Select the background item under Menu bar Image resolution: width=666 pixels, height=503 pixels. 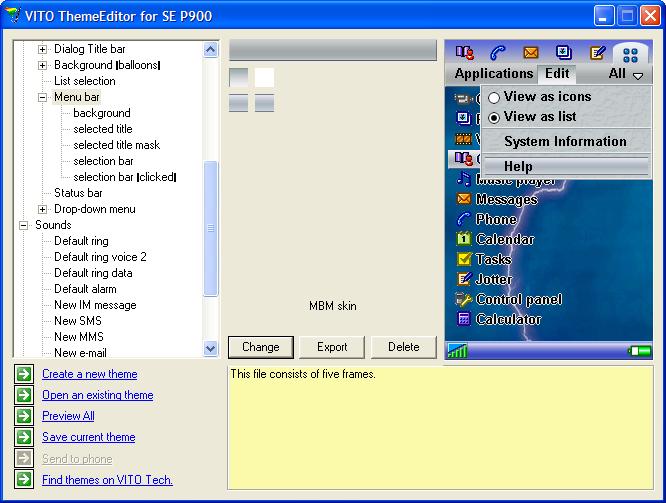102,113
